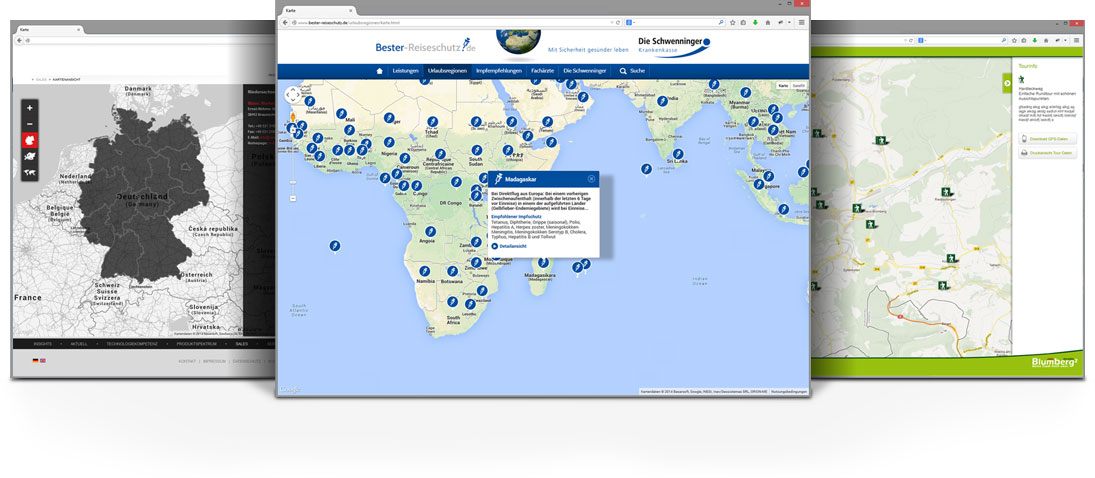The image size is (1095, 478).
Task: Select the vaccine marker on Angola
Action: [x=430, y=231]
